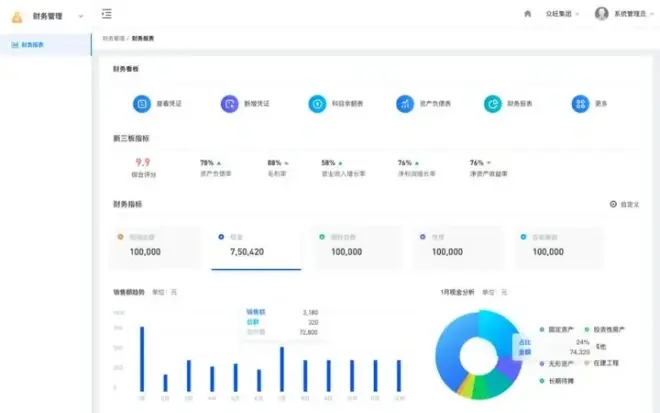This screenshot has height=413, width=660.
Task: Click the 更多 (more) grid icon
Action: click(579, 103)
